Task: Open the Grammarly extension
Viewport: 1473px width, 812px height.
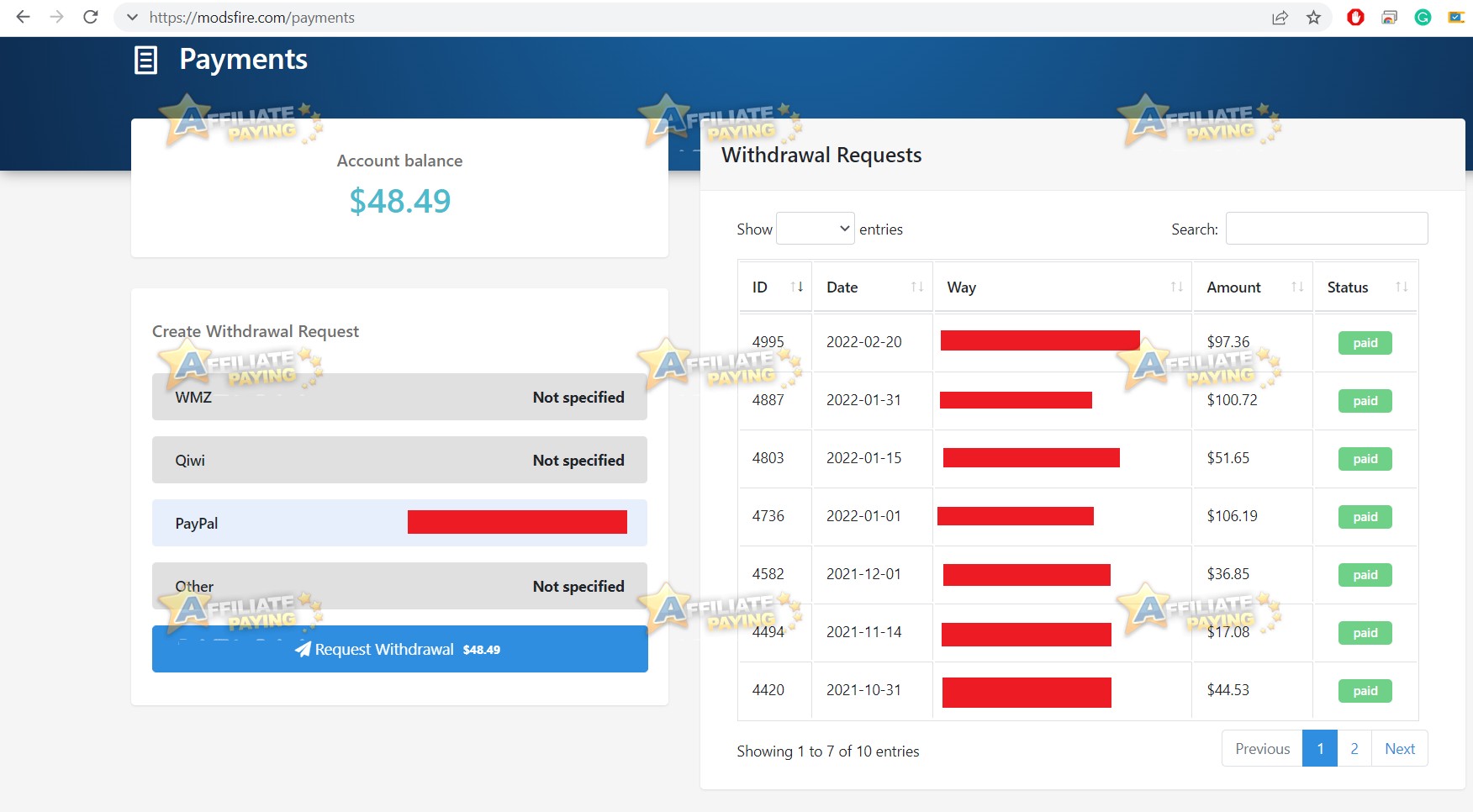Action: click(1423, 17)
